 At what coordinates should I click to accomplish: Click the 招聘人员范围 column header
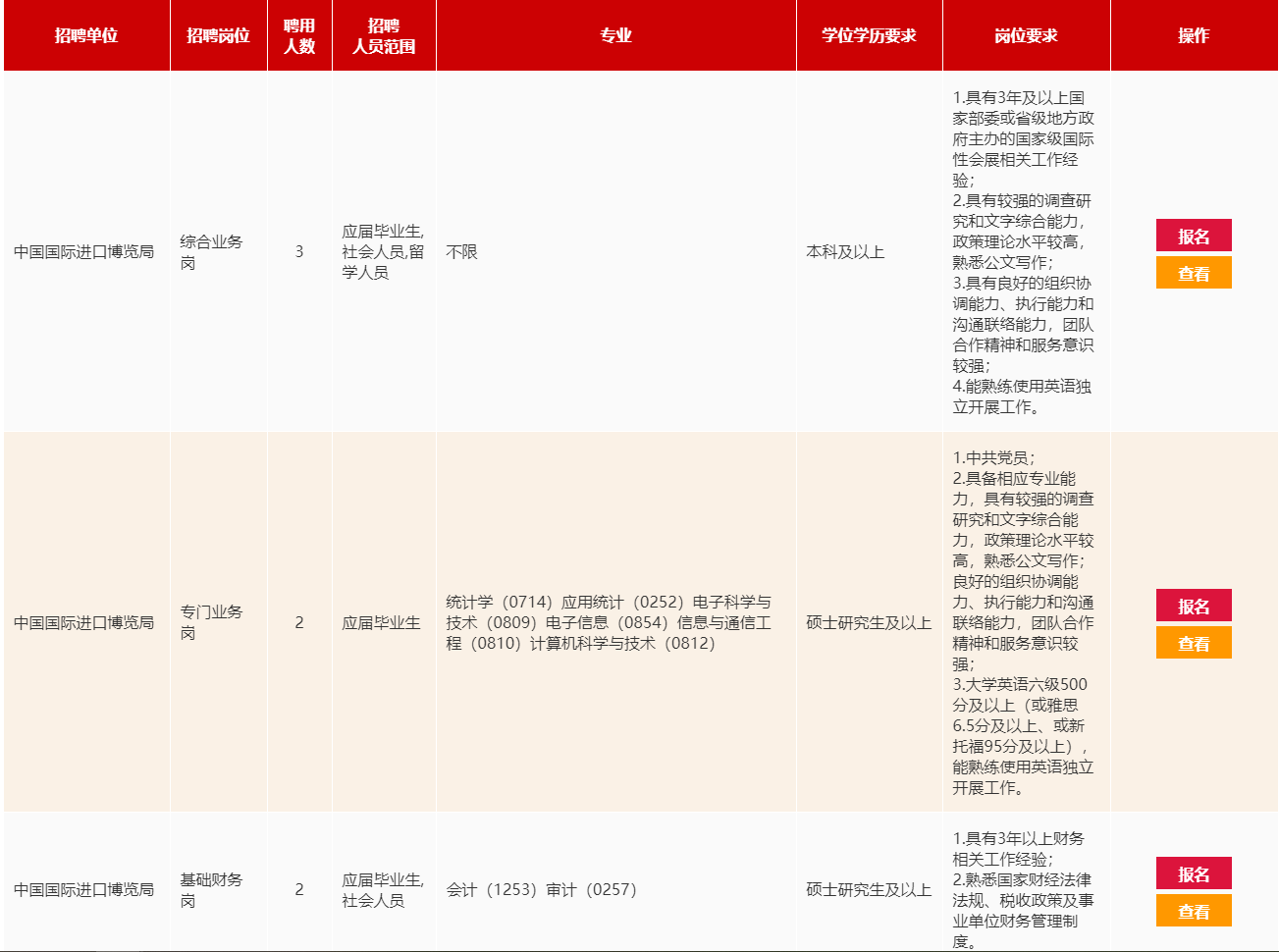tap(384, 35)
